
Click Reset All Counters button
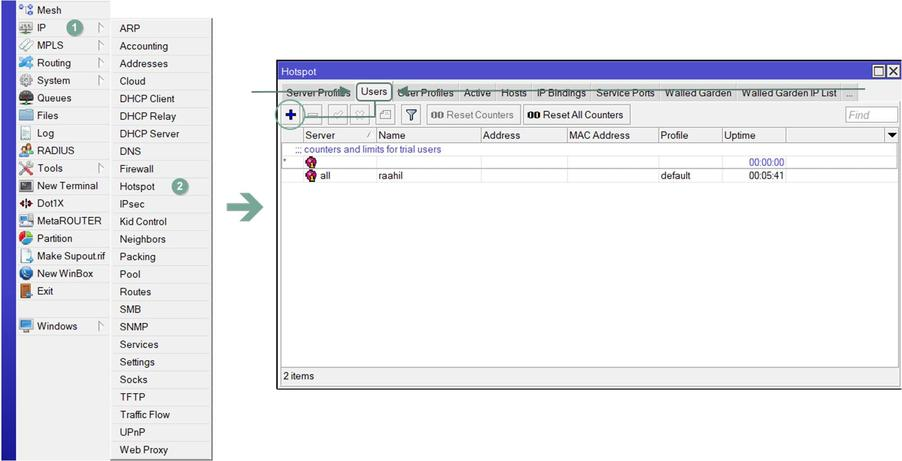[576, 115]
